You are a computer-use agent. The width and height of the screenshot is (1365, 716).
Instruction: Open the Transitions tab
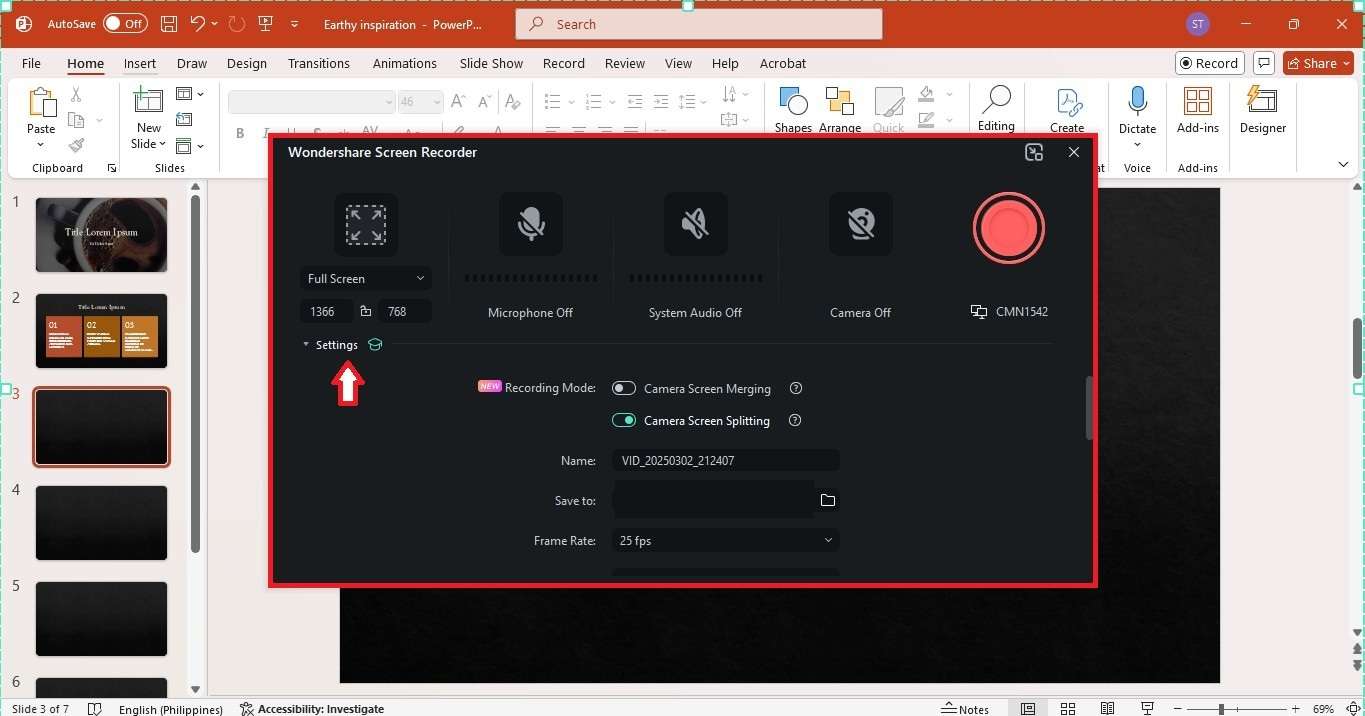coord(319,63)
